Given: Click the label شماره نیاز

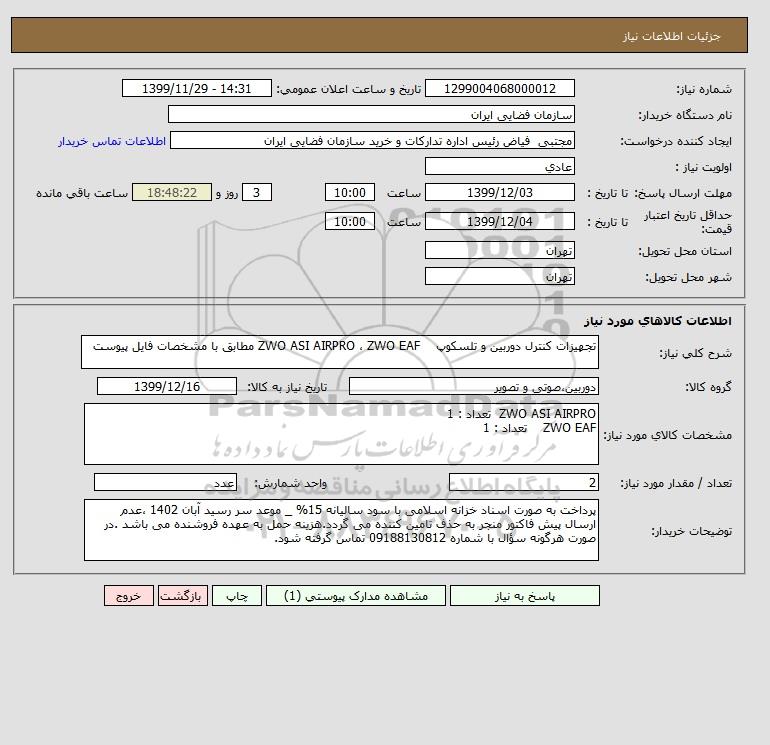Looking at the screenshot, I should click(704, 89).
